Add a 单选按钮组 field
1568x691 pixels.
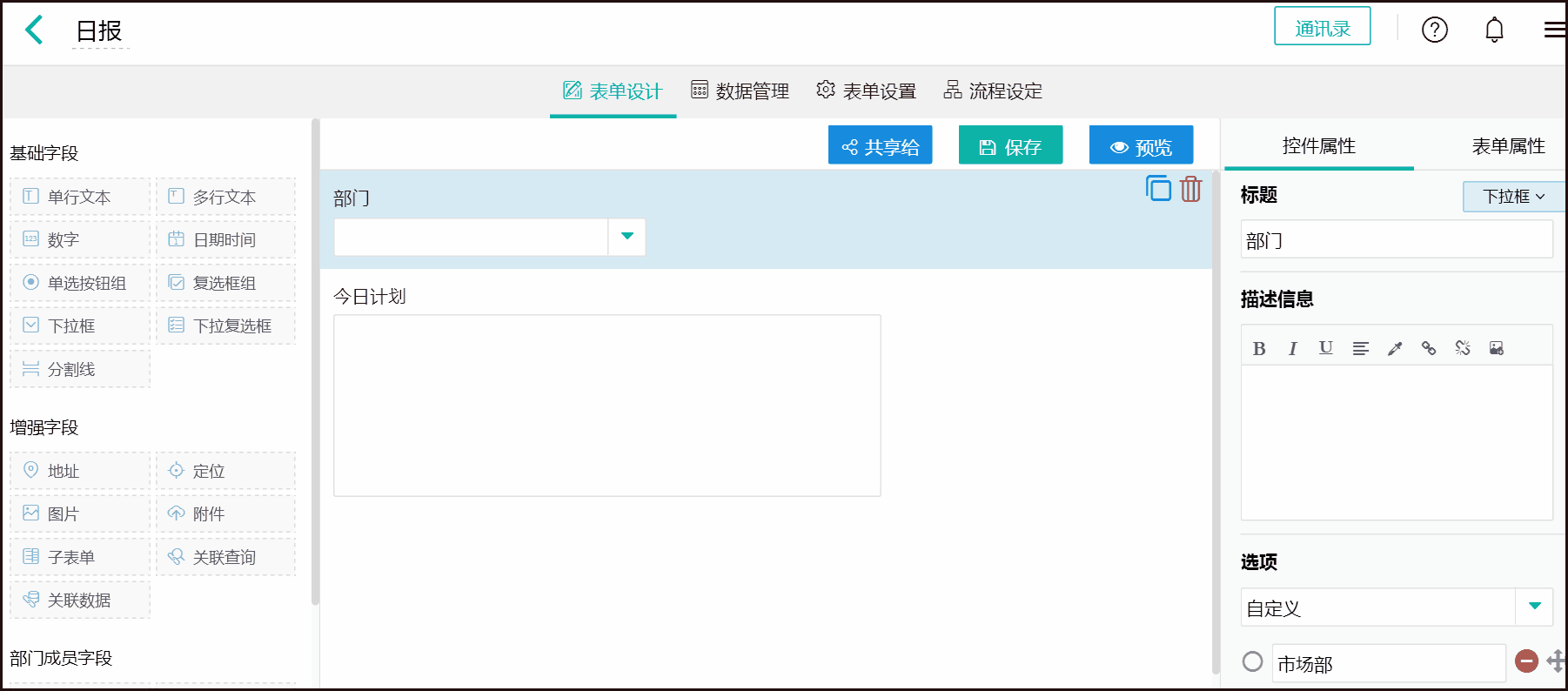pos(80,283)
